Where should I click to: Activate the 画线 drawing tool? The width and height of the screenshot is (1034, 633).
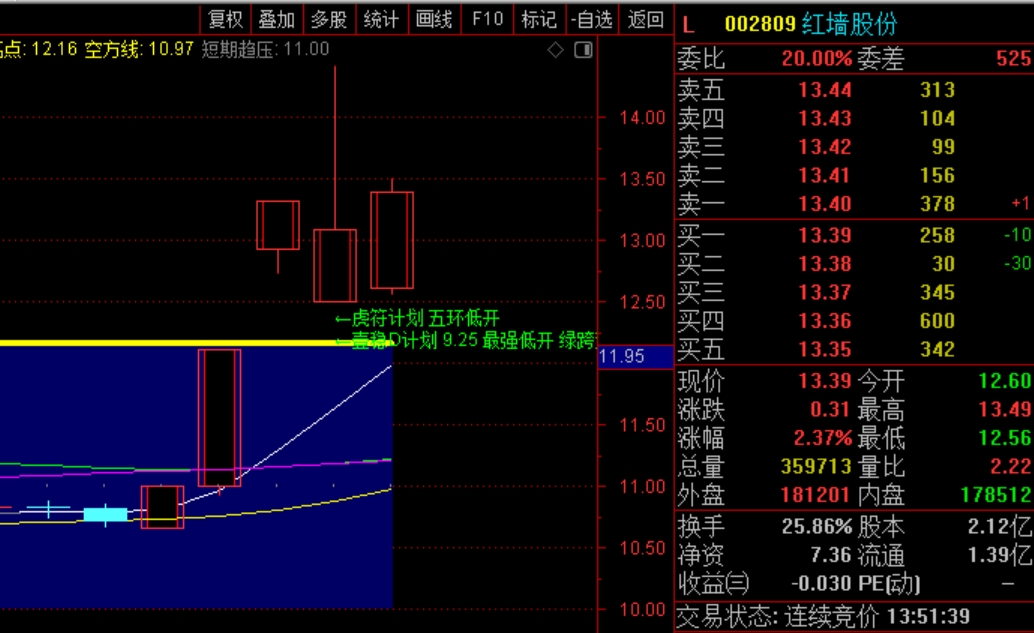pyautogui.click(x=434, y=19)
